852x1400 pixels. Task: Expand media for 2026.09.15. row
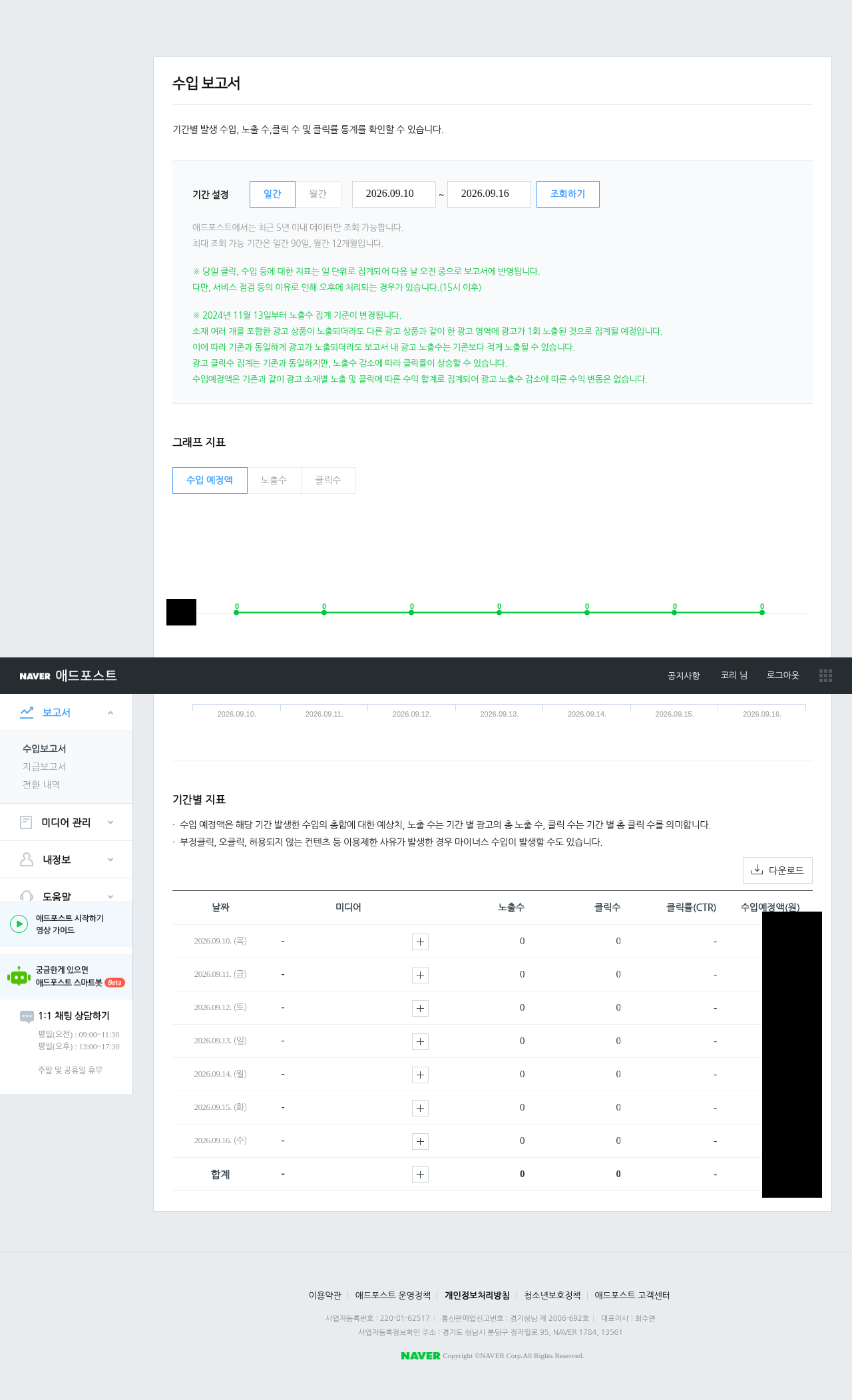point(420,1108)
